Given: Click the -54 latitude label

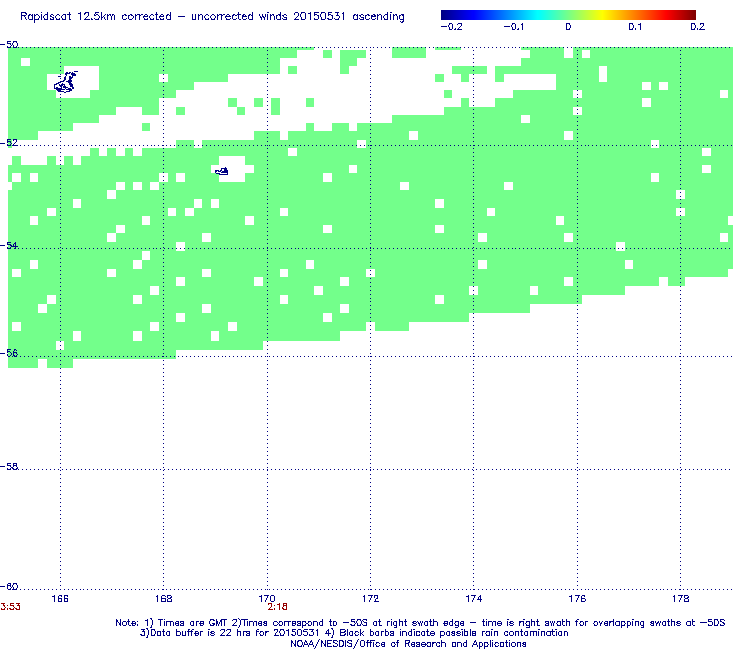Looking at the screenshot, I should [9, 245].
